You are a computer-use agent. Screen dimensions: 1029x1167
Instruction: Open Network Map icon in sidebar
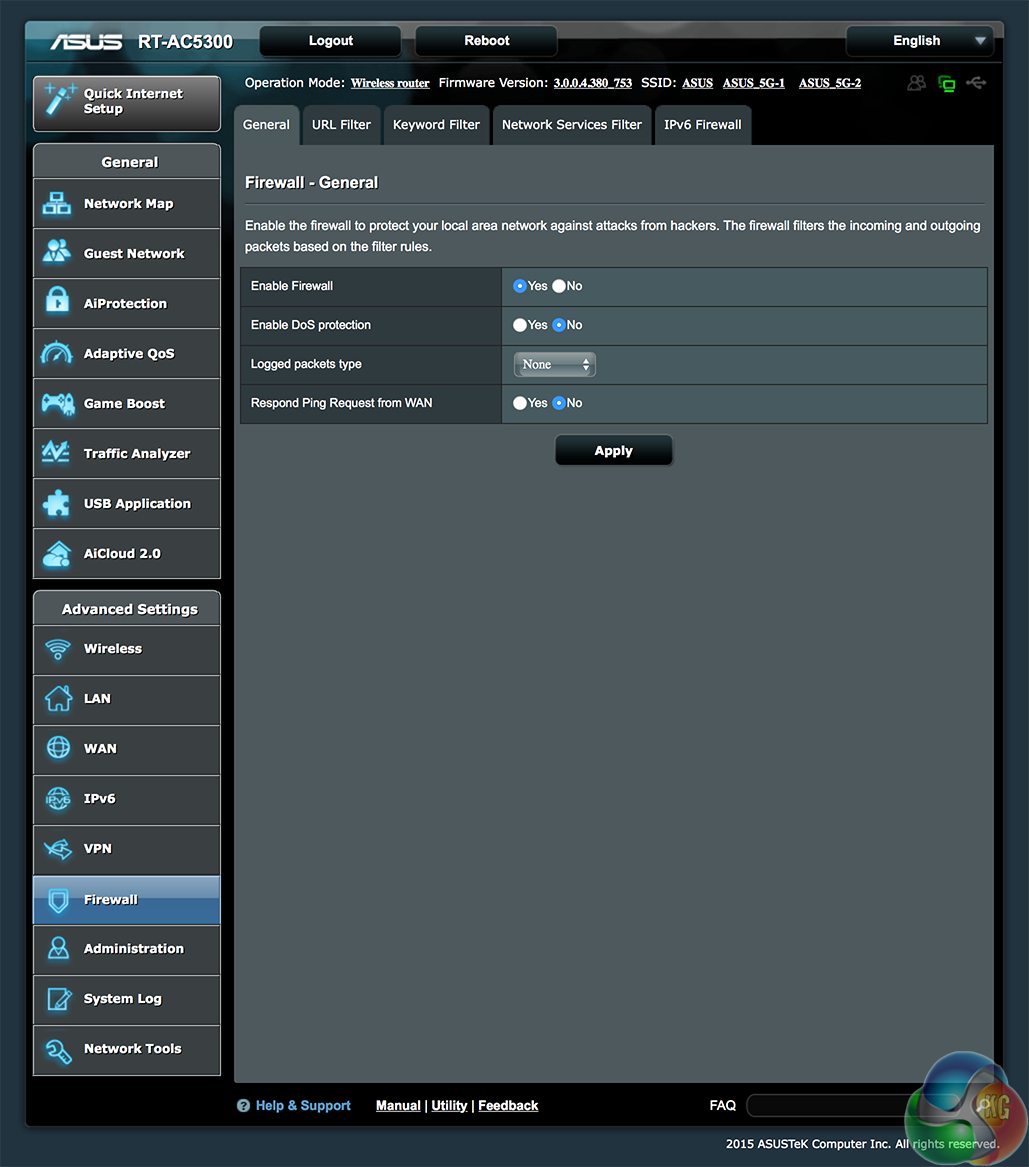pyautogui.click(x=57, y=203)
